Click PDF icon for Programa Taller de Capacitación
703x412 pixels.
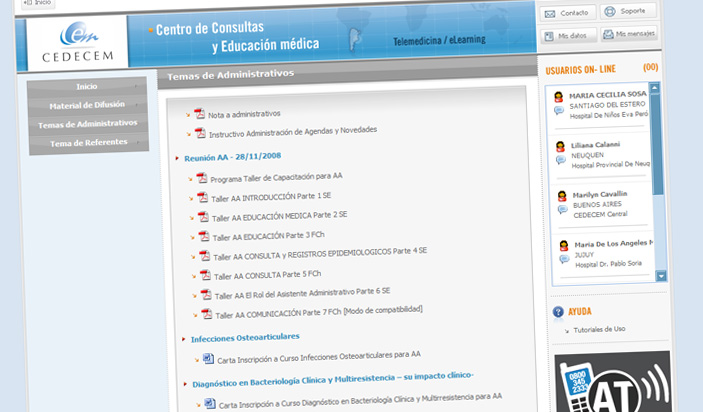(x=202, y=178)
